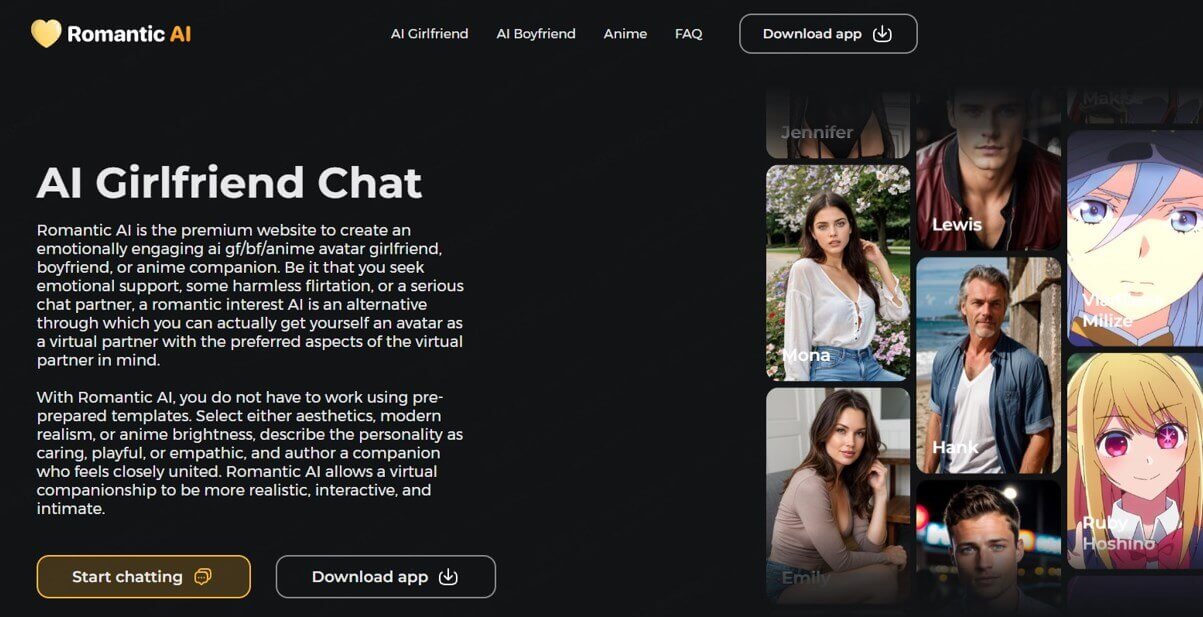Select the Jennifer character card
The width and height of the screenshot is (1203, 617).
point(838,124)
